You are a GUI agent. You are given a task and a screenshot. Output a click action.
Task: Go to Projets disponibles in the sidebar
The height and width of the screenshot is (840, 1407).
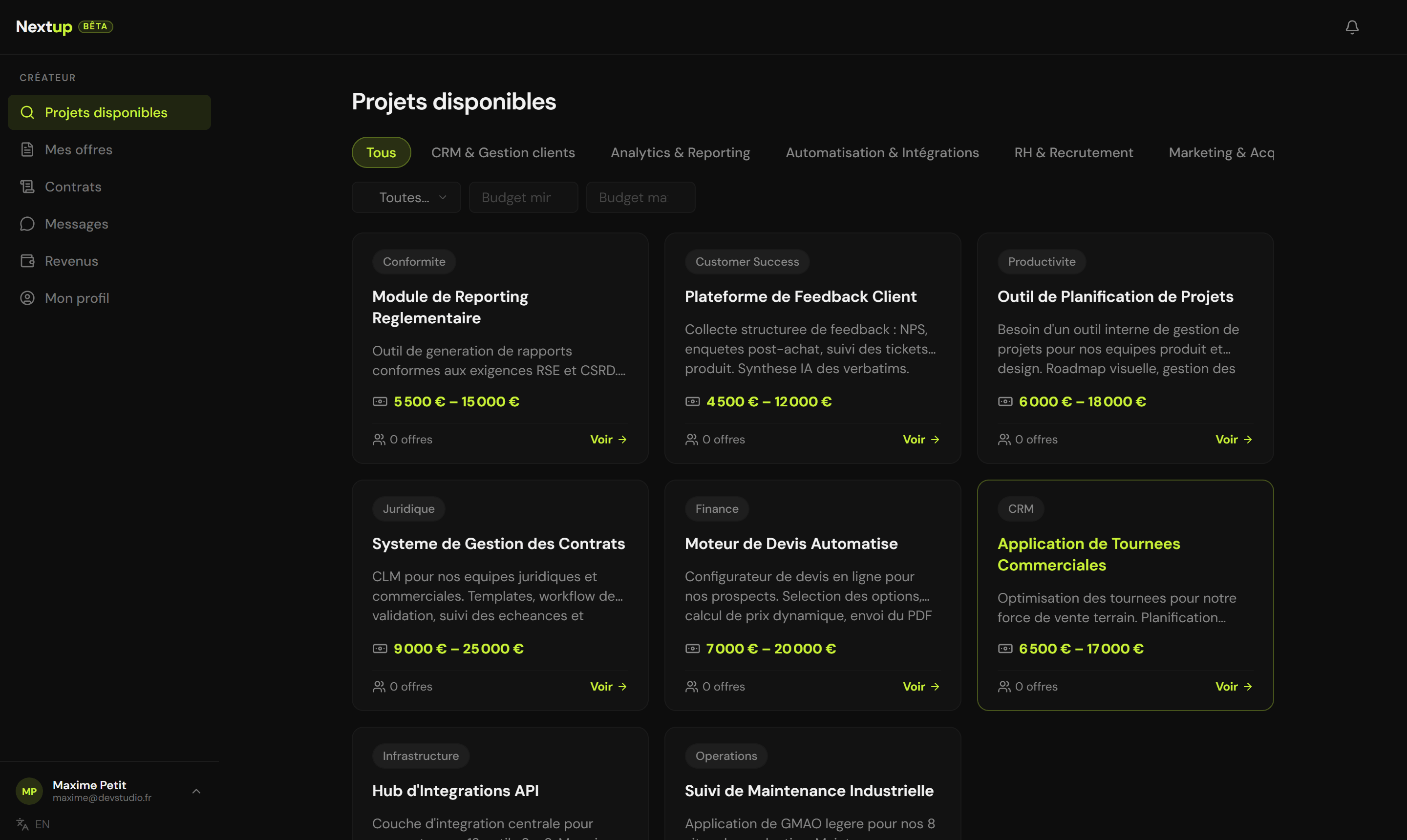(109, 112)
